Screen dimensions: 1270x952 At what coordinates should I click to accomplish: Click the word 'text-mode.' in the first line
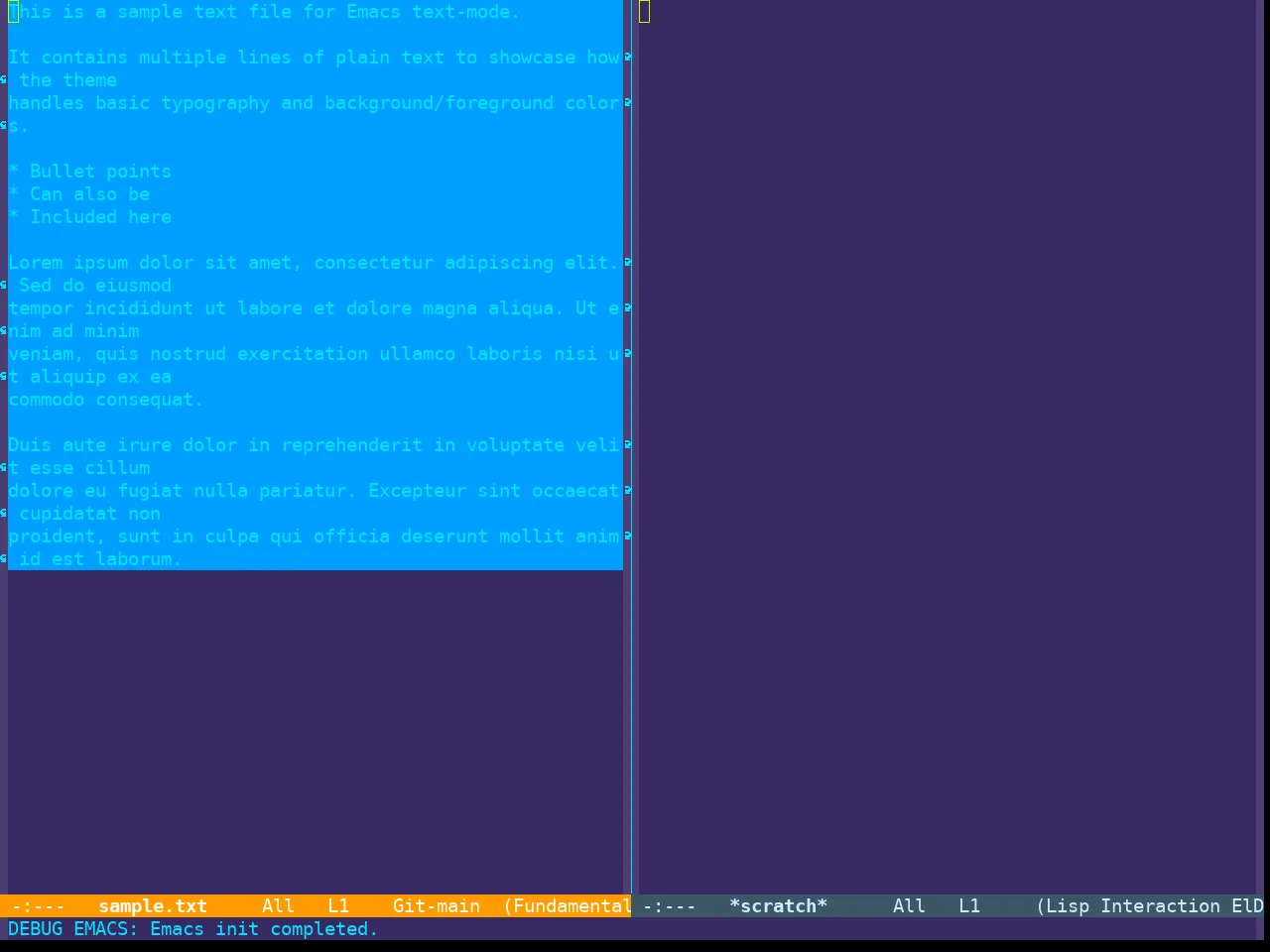[x=466, y=12]
